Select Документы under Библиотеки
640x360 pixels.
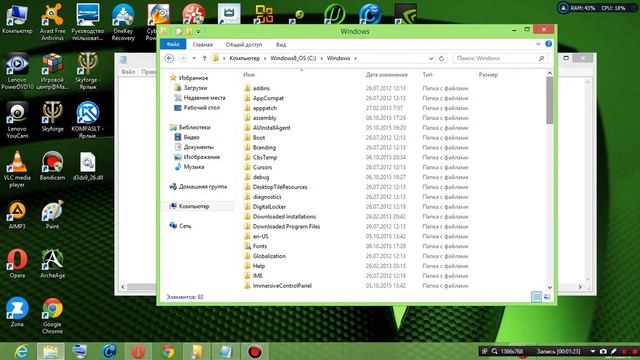tap(198, 147)
